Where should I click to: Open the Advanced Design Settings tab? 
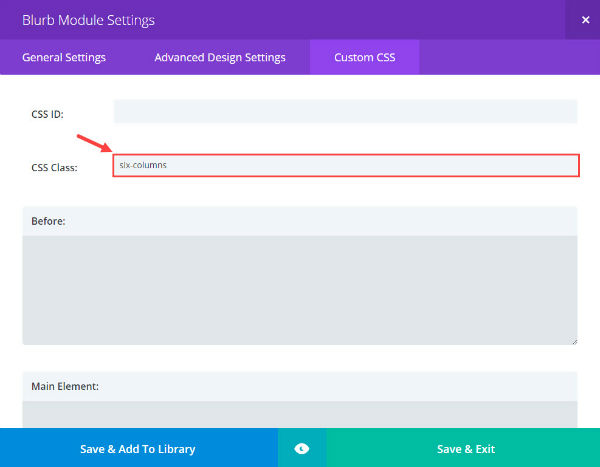(x=220, y=57)
